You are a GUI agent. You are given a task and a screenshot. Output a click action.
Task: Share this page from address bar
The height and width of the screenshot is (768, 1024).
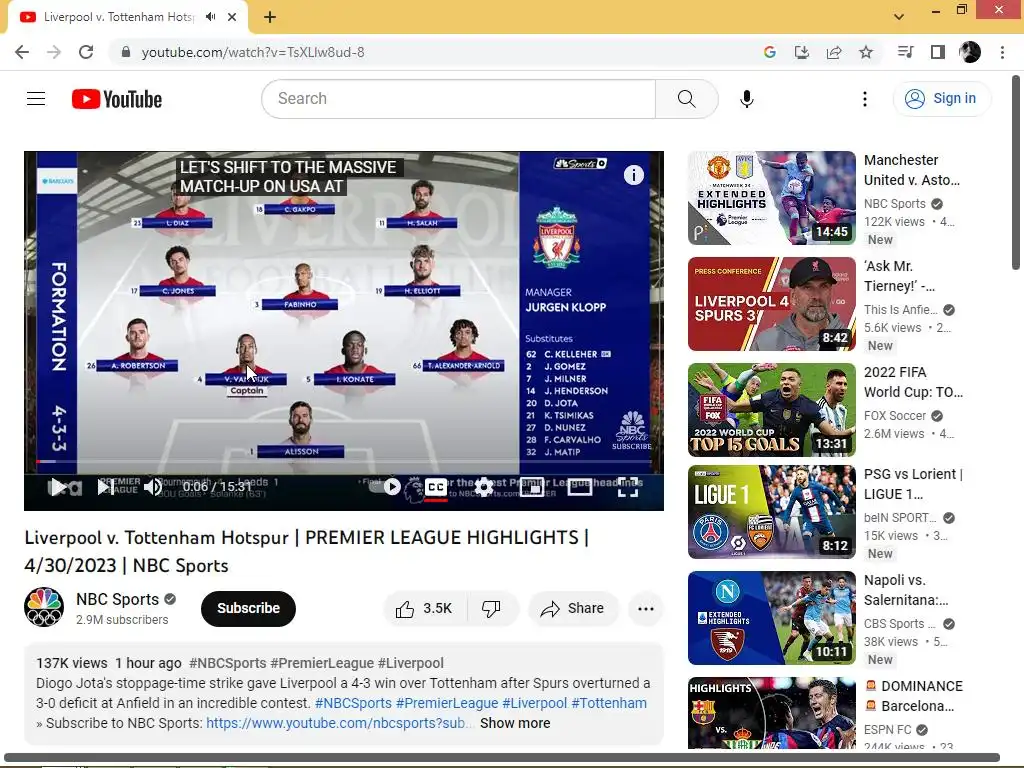coord(834,52)
